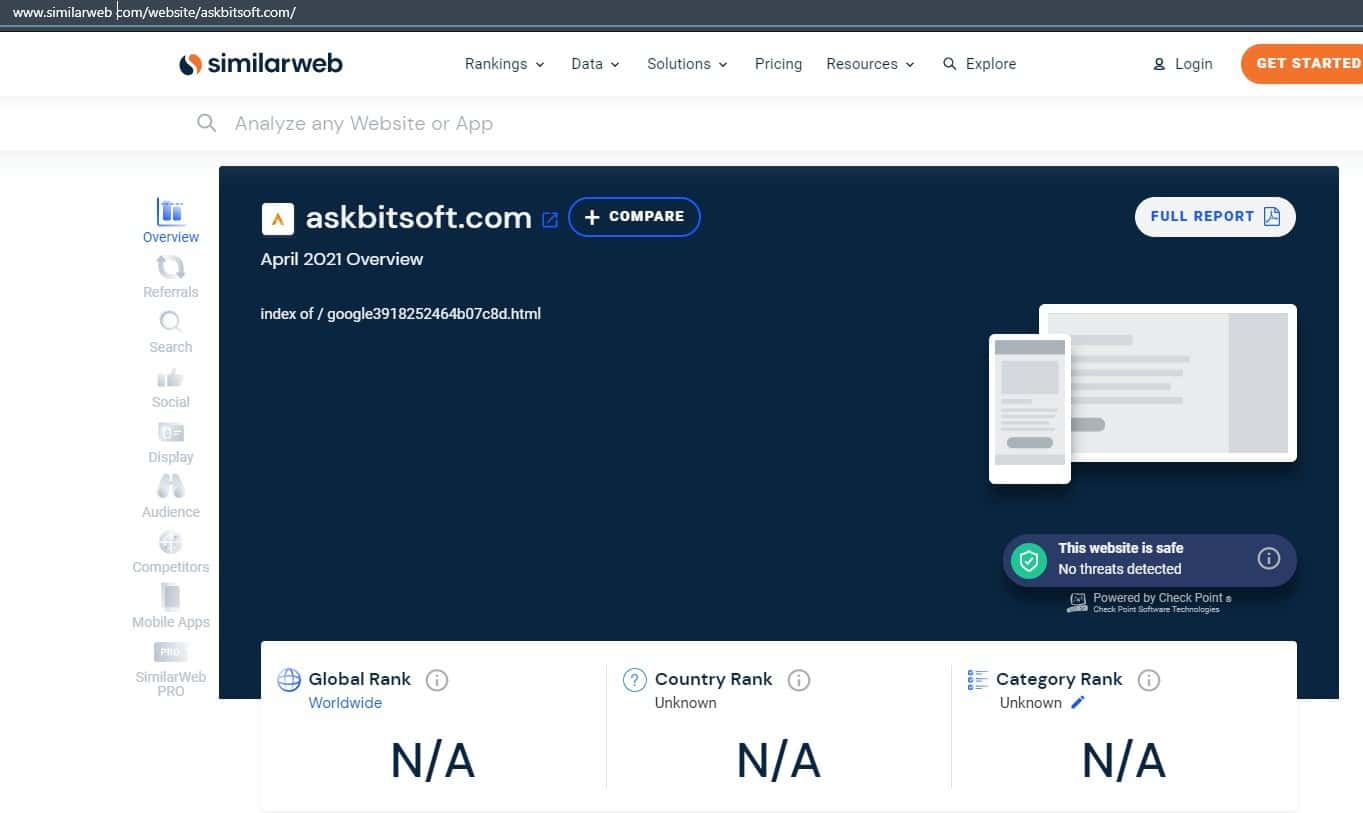Screen dimensions: 1363x813
Task: Click the April 2021 Overview text
Action: tap(342, 259)
